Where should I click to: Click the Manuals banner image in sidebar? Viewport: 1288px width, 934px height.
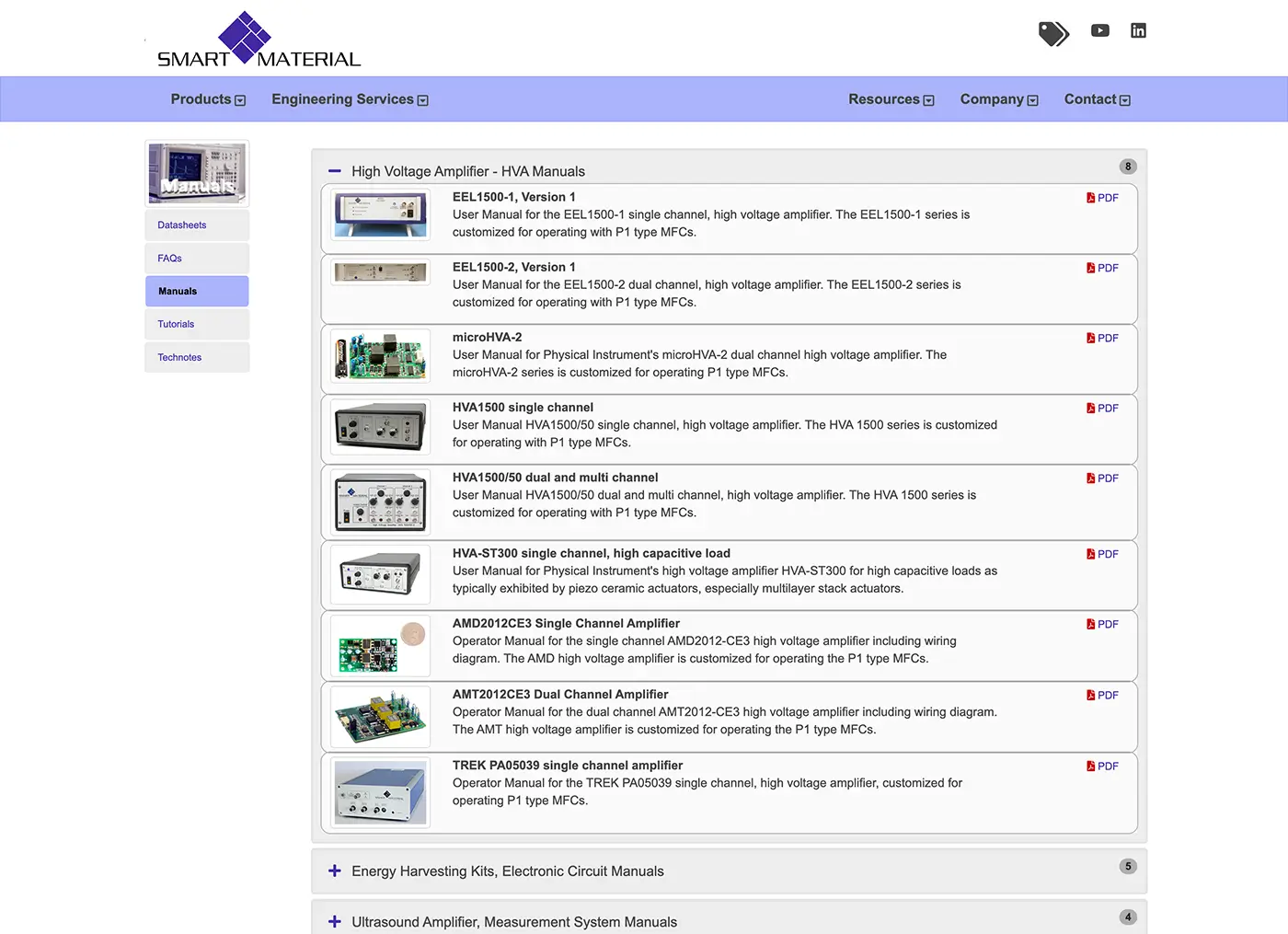[x=197, y=173]
